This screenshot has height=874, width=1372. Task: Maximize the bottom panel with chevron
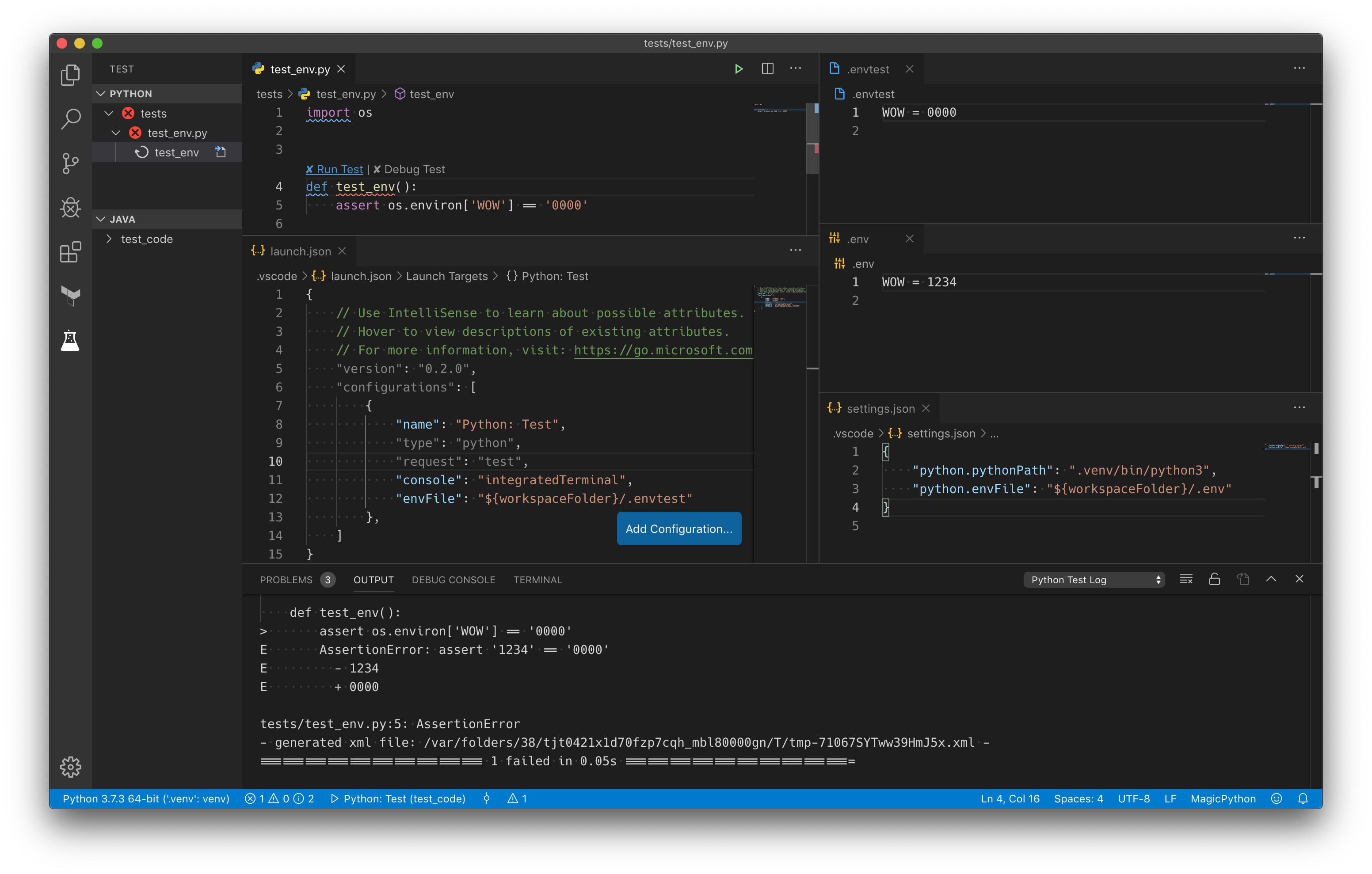pyautogui.click(x=1271, y=579)
